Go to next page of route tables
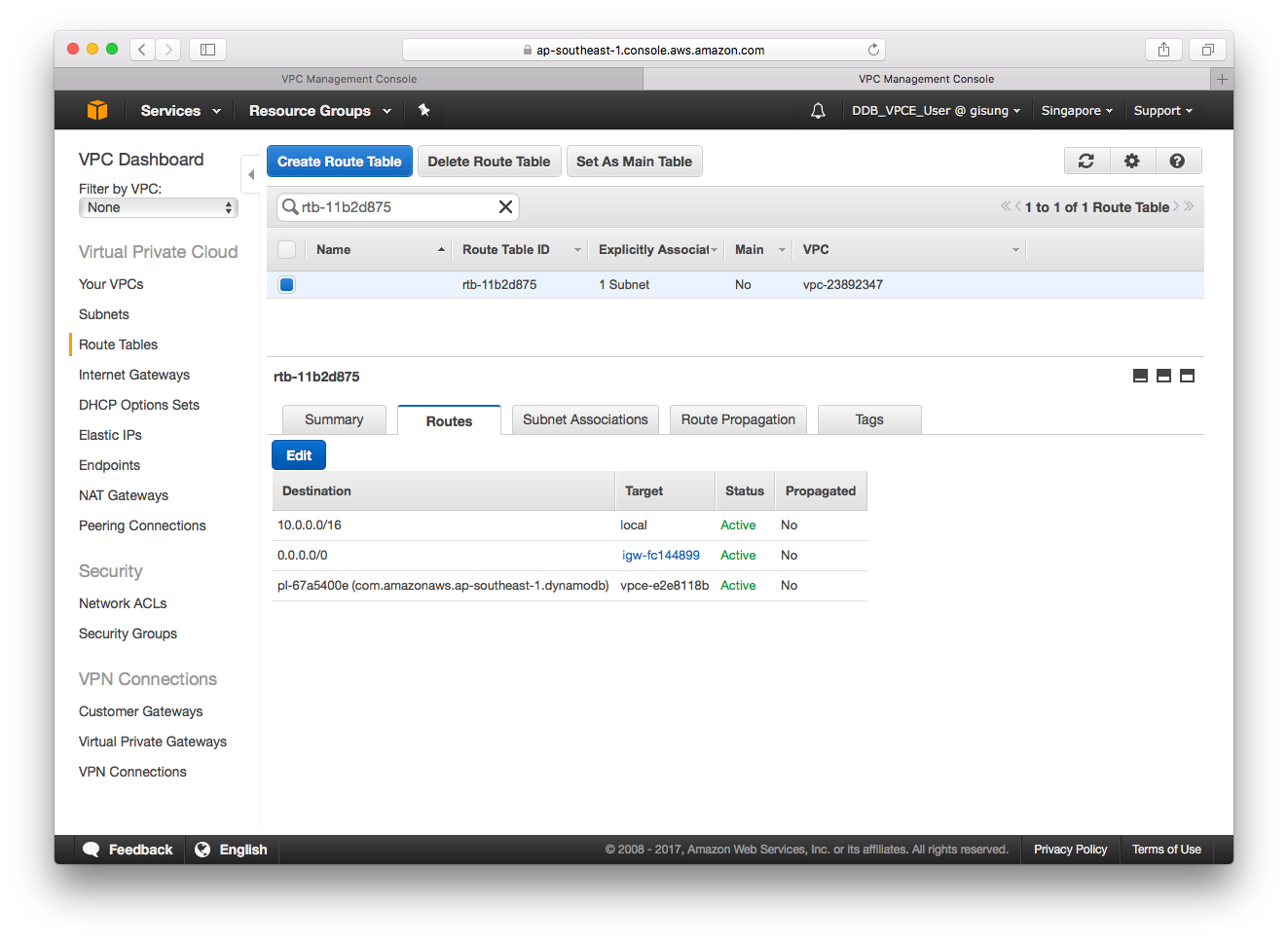1288x942 pixels. click(x=1176, y=206)
